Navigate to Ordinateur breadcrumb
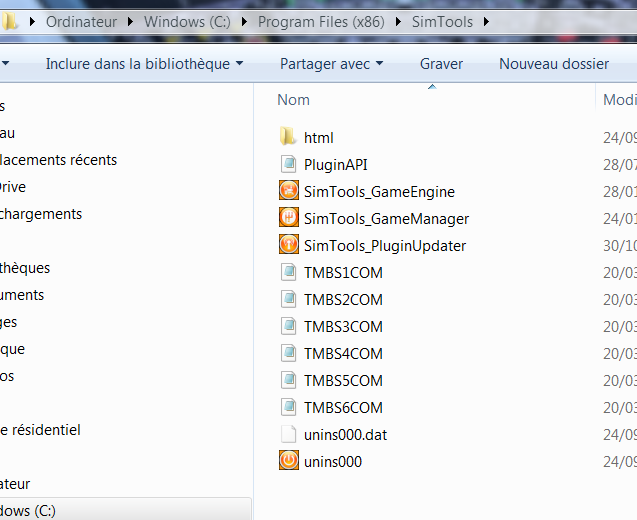This screenshot has width=637, height=520. click(x=81, y=22)
